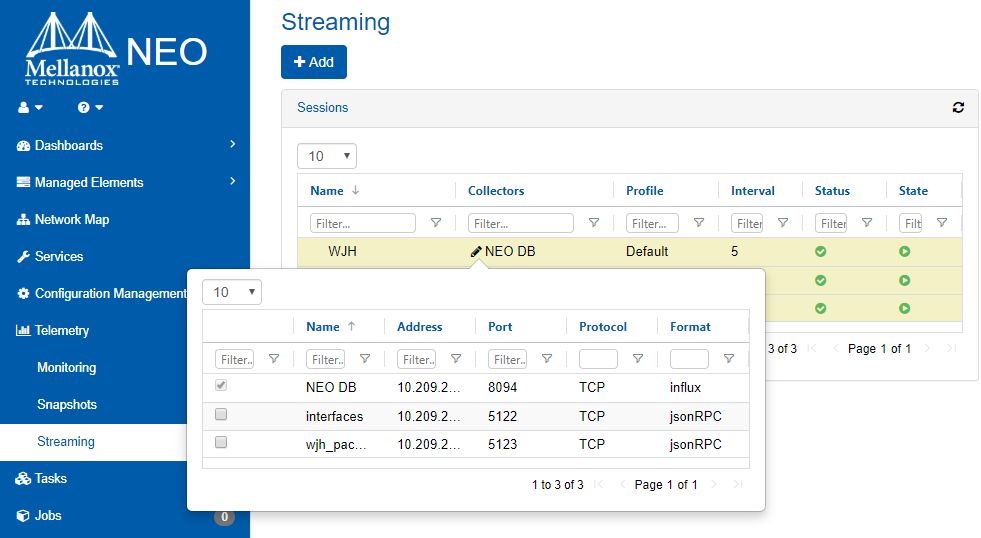
Task: Open Monitoring under Telemetry
Action: [67, 367]
